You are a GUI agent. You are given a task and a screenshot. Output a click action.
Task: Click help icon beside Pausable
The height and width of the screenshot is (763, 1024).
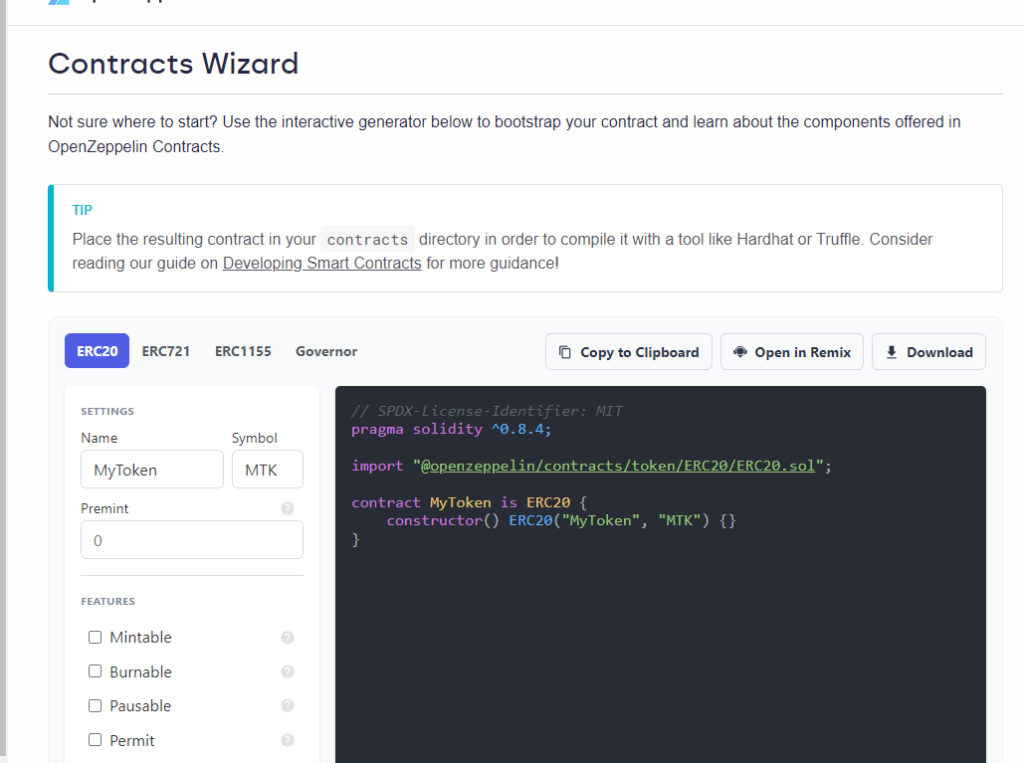[288, 706]
